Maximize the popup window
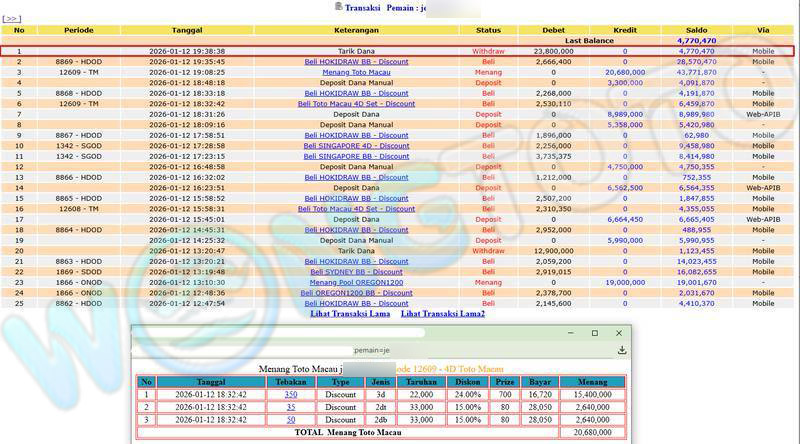The height and width of the screenshot is (444, 800). (594, 333)
